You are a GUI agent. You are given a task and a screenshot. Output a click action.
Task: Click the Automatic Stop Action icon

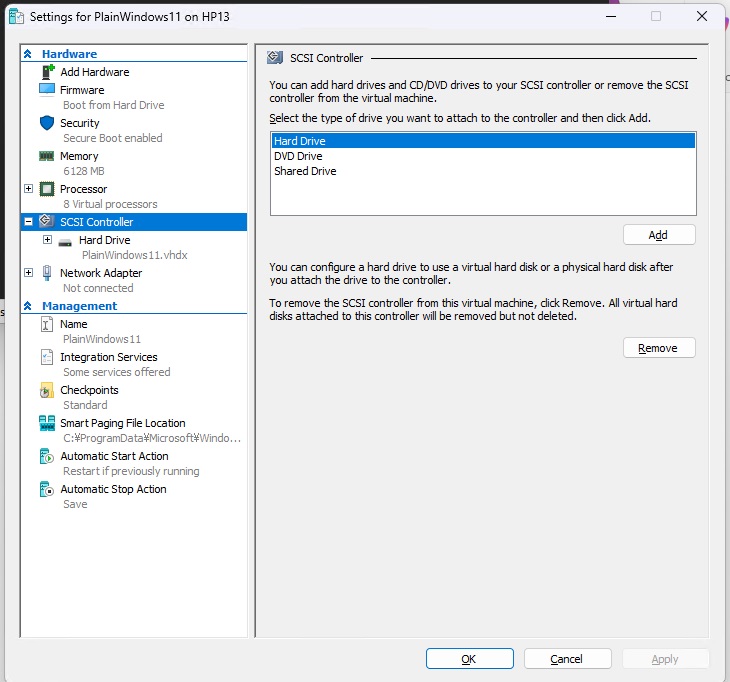click(47, 489)
